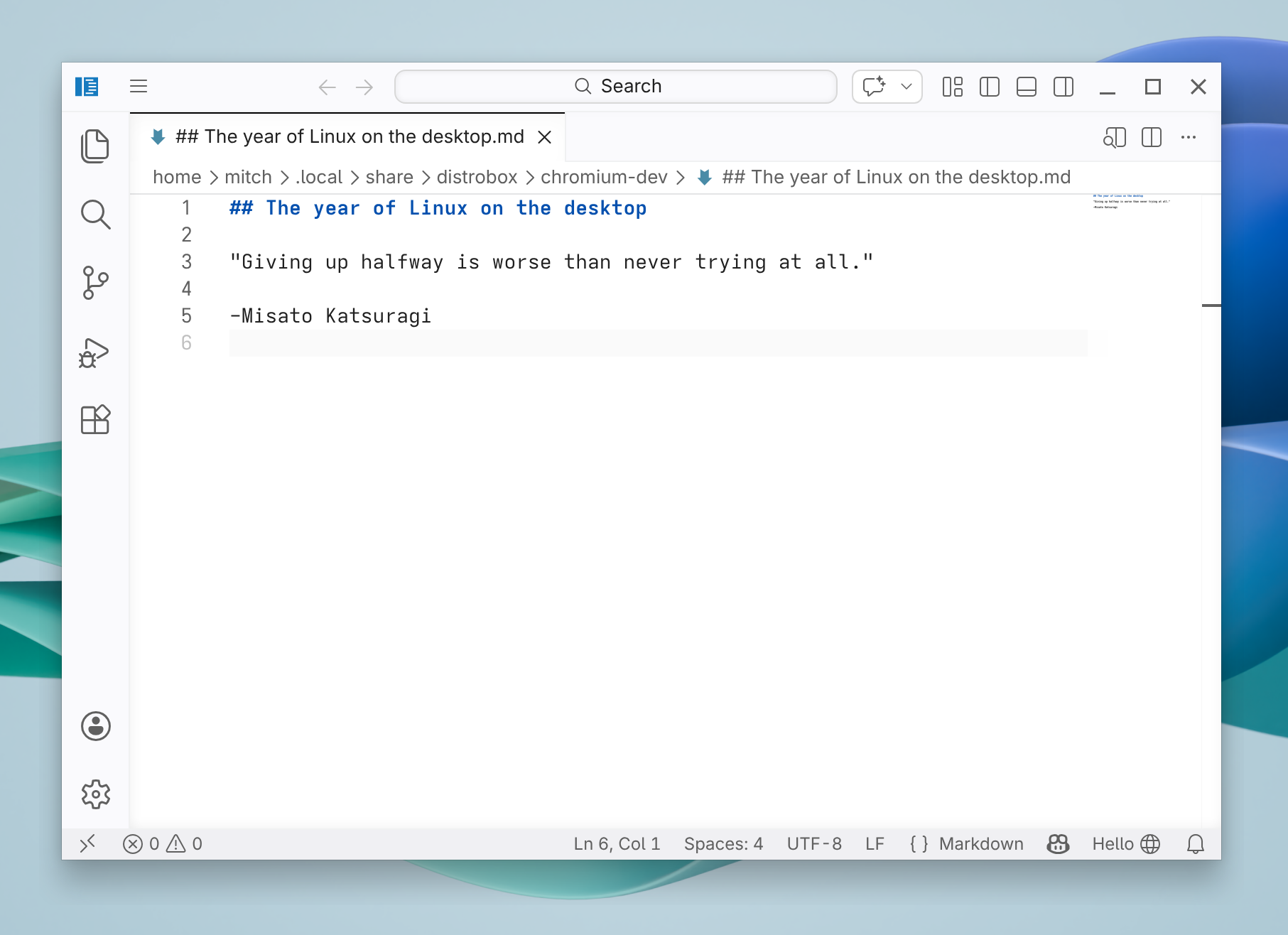Open the Search panel in the sidebar

[96, 215]
